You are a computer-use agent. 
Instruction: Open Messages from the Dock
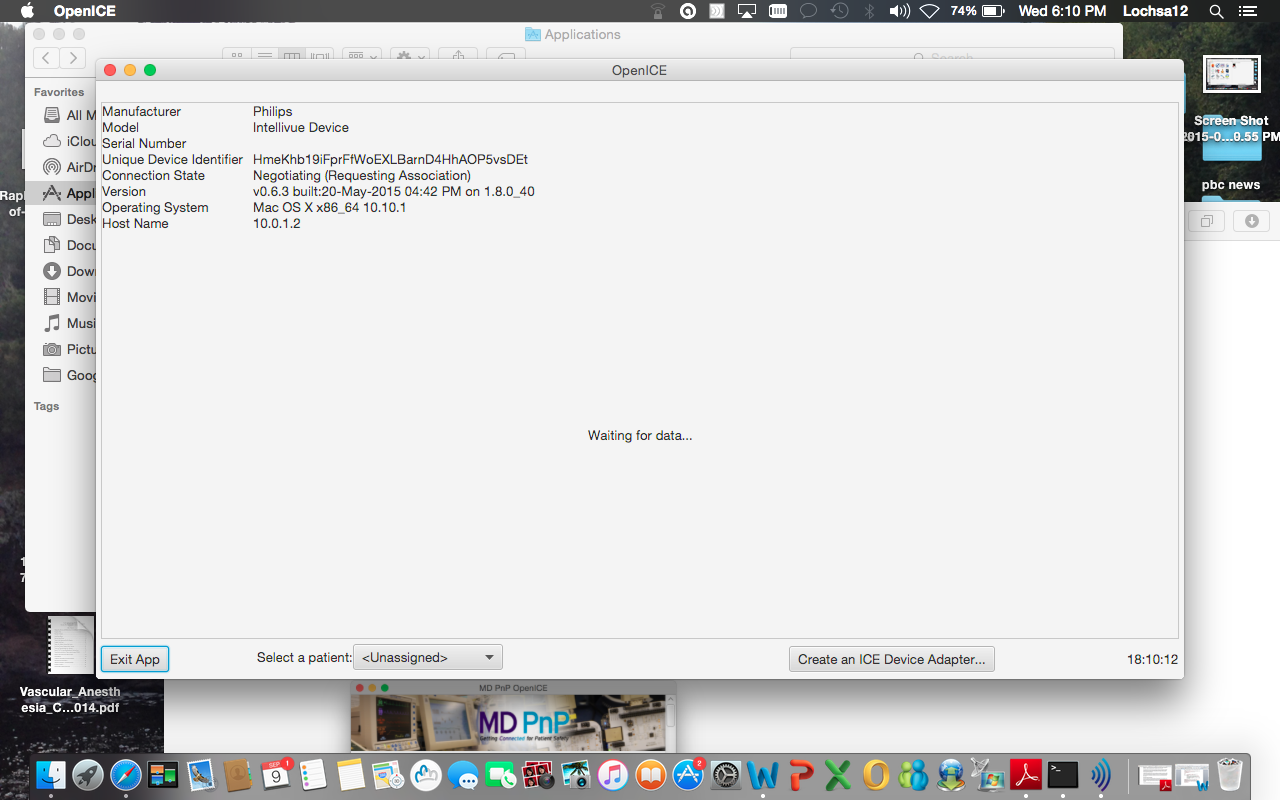[x=463, y=774]
